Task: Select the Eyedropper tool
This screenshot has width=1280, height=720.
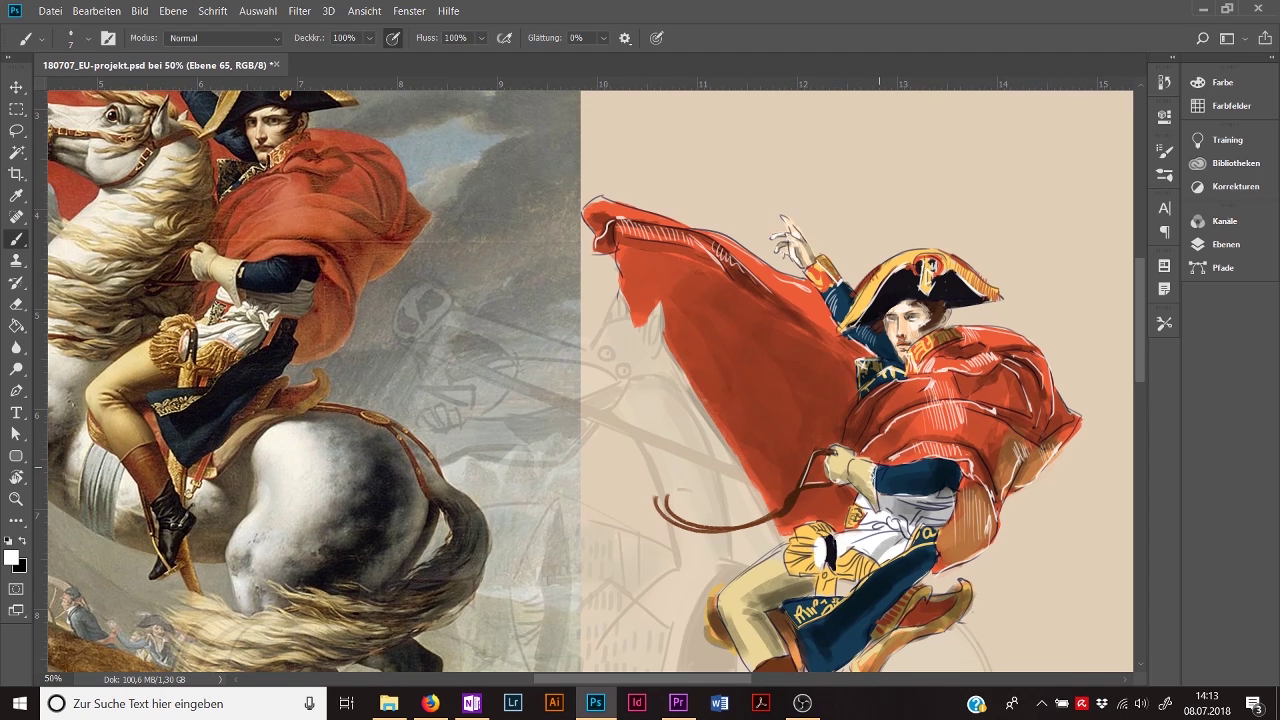Action: tap(16, 196)
